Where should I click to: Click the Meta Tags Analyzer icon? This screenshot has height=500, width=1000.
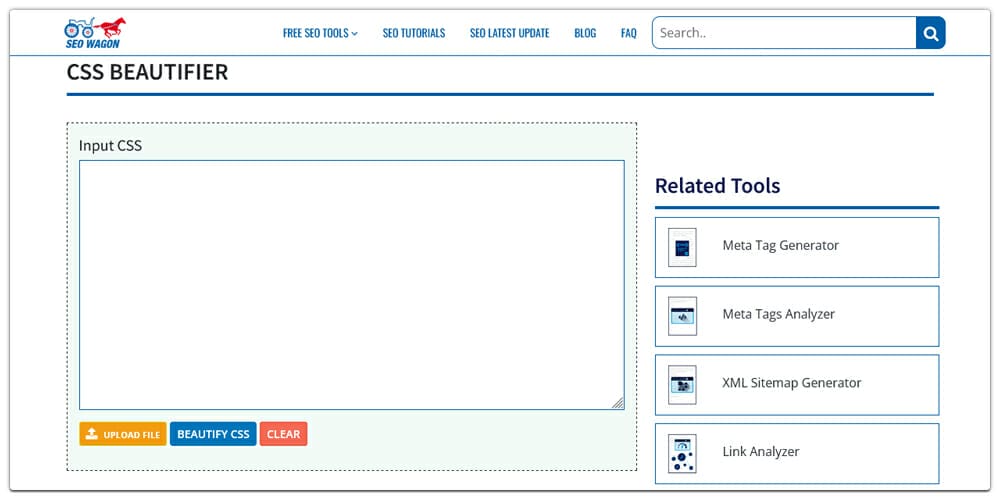pos(682,316)
